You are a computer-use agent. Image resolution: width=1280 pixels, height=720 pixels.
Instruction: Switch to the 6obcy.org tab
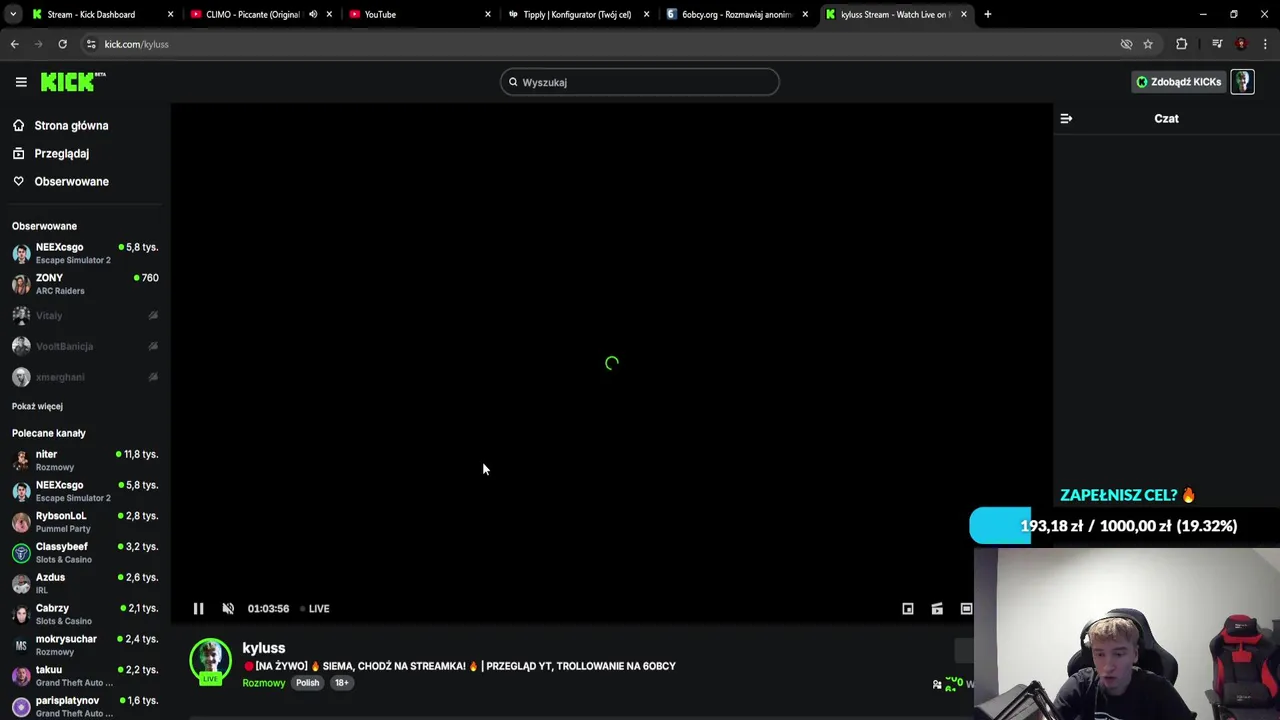pos(736,14)
